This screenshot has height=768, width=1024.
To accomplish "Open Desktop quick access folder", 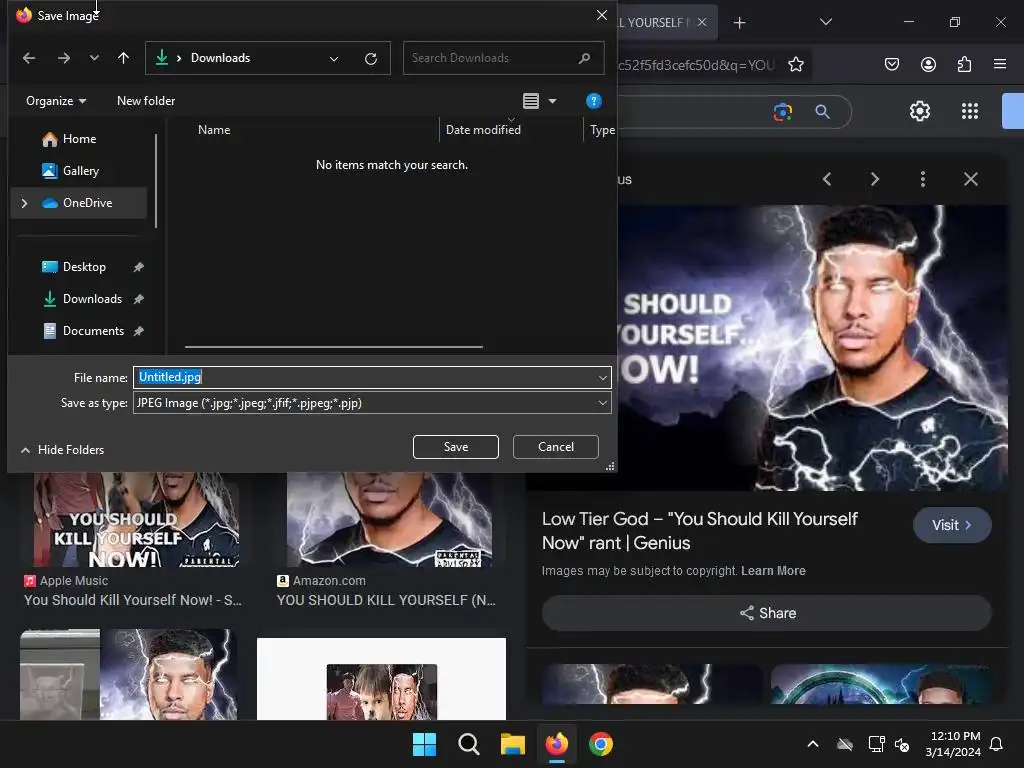I will pos(84,266).
